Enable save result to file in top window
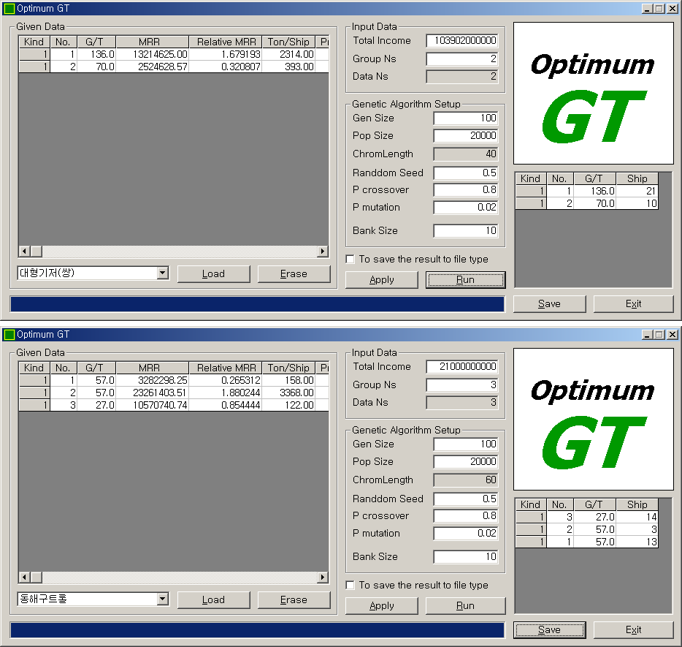The image size is (682, 647). (350, 259)
